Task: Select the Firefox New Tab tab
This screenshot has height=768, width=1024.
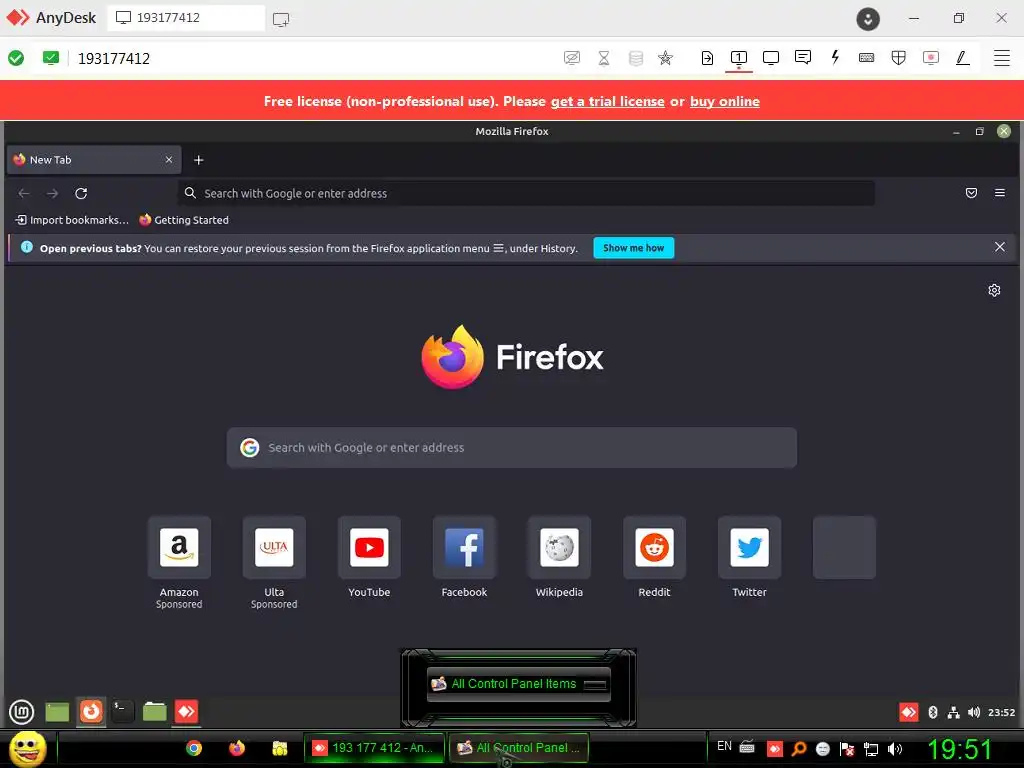Action: coord(94,159)
